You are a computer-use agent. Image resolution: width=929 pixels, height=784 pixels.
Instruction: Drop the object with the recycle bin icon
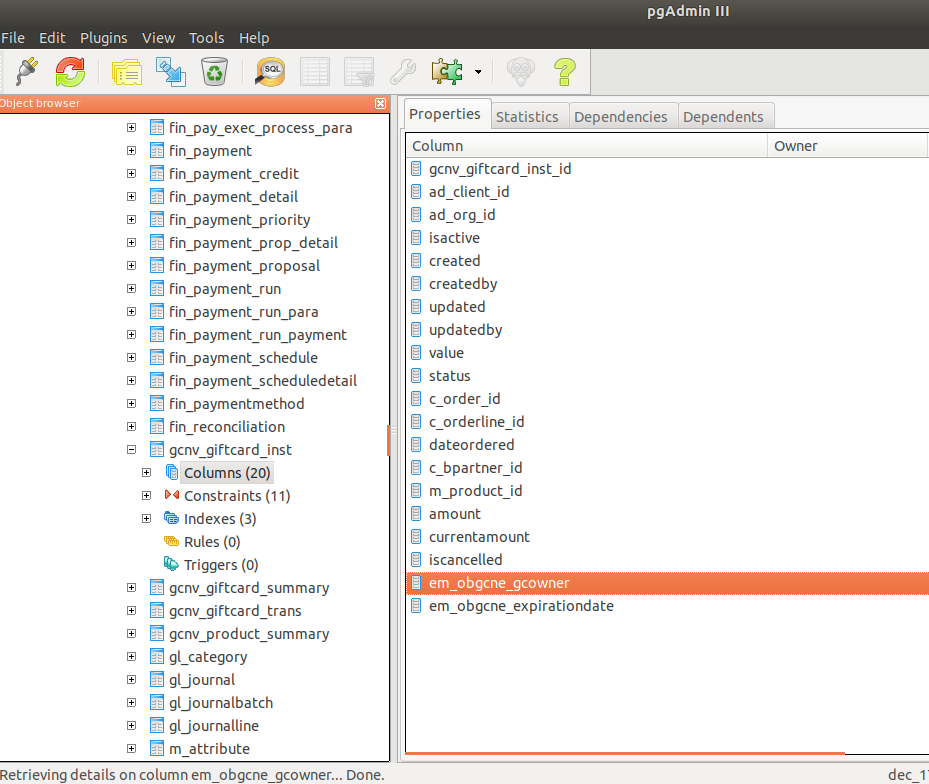215,71
